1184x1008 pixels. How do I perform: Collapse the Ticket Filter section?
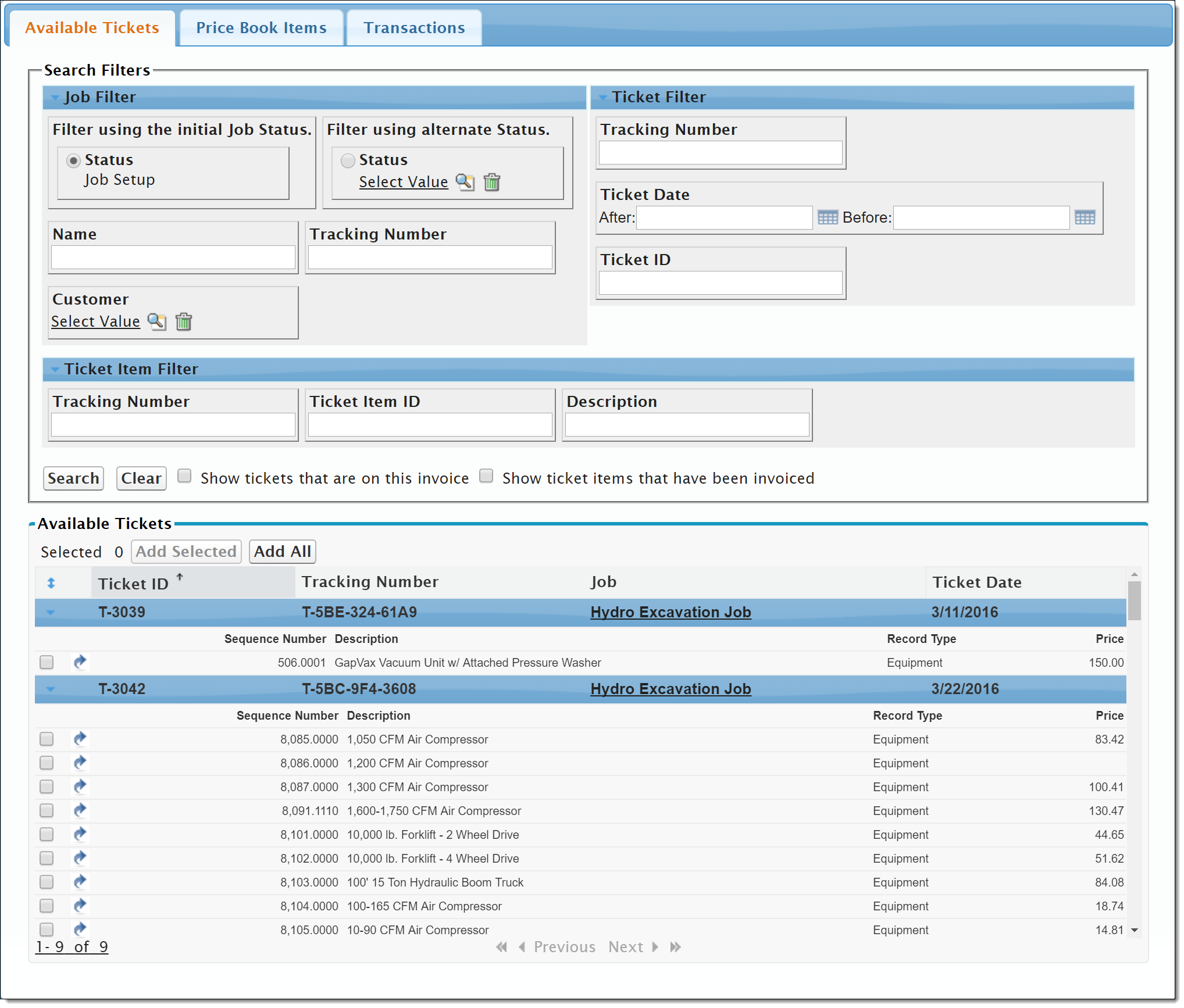[603, 98]
